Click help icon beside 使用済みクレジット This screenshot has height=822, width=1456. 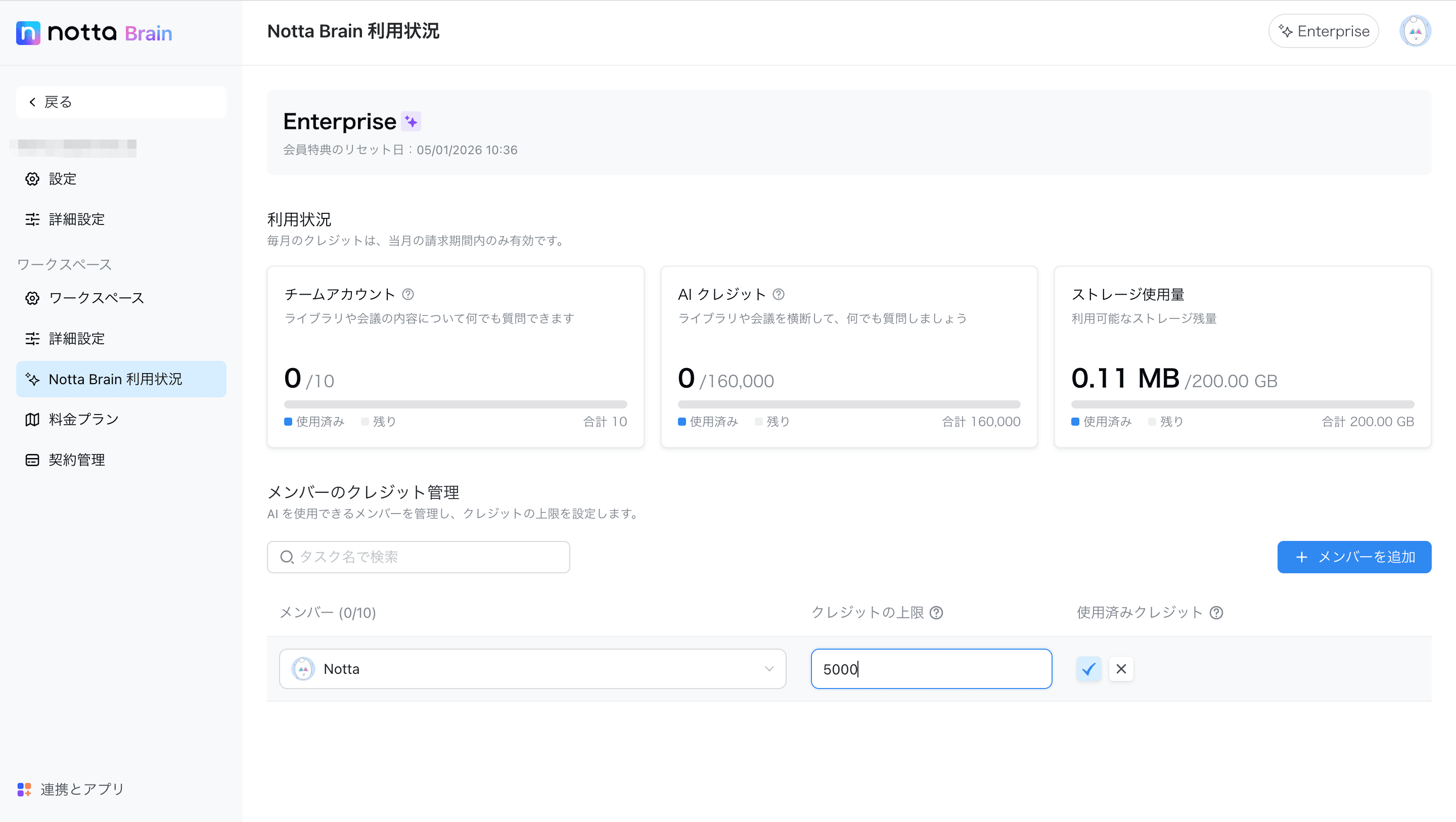click(x=1216, y=612)
